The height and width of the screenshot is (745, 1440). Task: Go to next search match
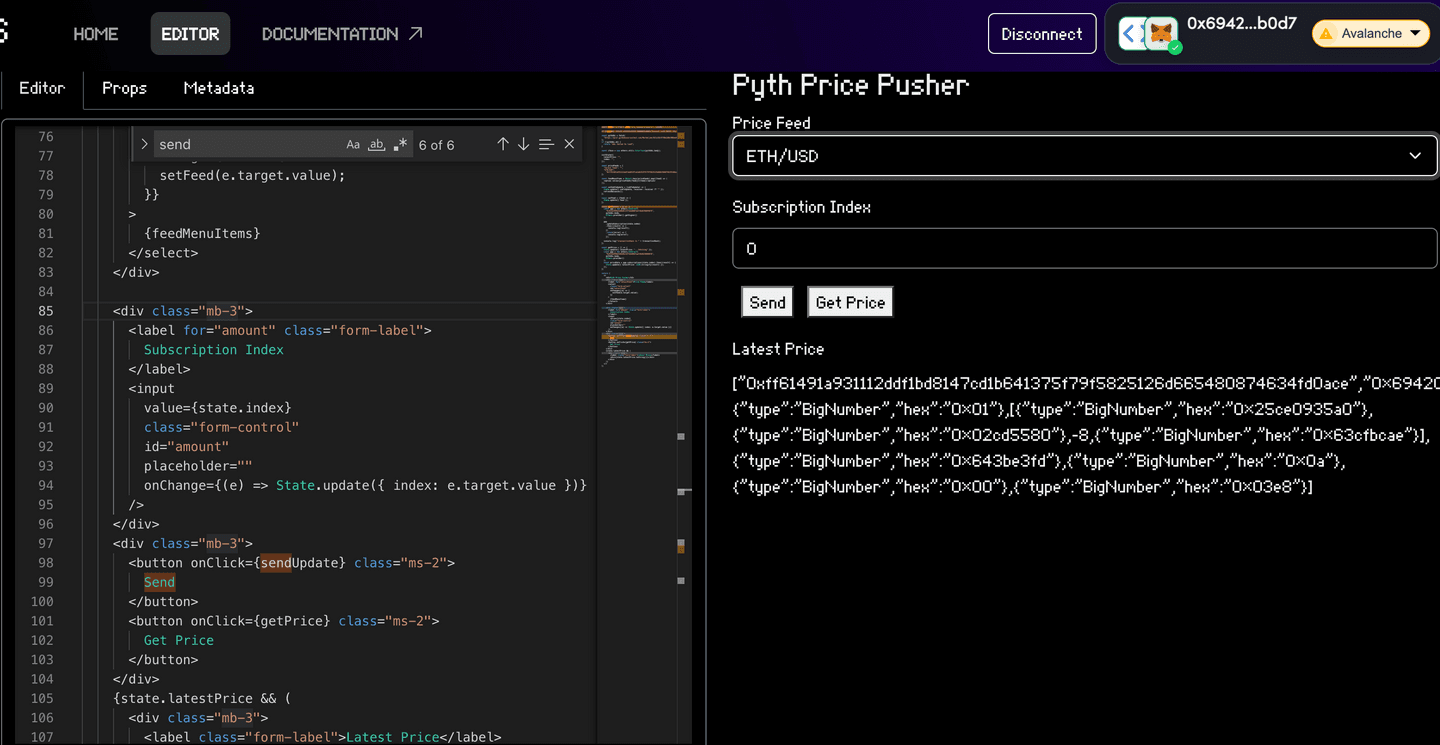tap(523, 144)
